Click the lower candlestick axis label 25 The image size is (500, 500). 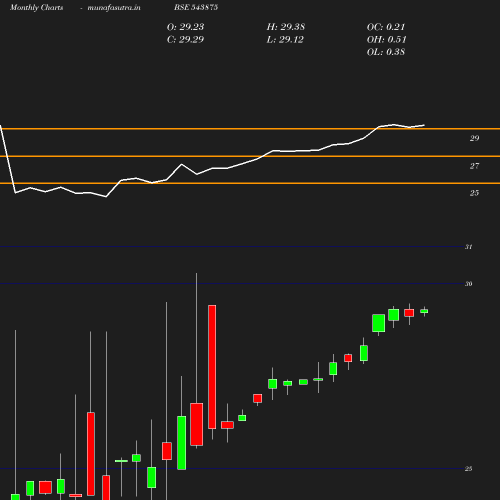coord(468,469)
